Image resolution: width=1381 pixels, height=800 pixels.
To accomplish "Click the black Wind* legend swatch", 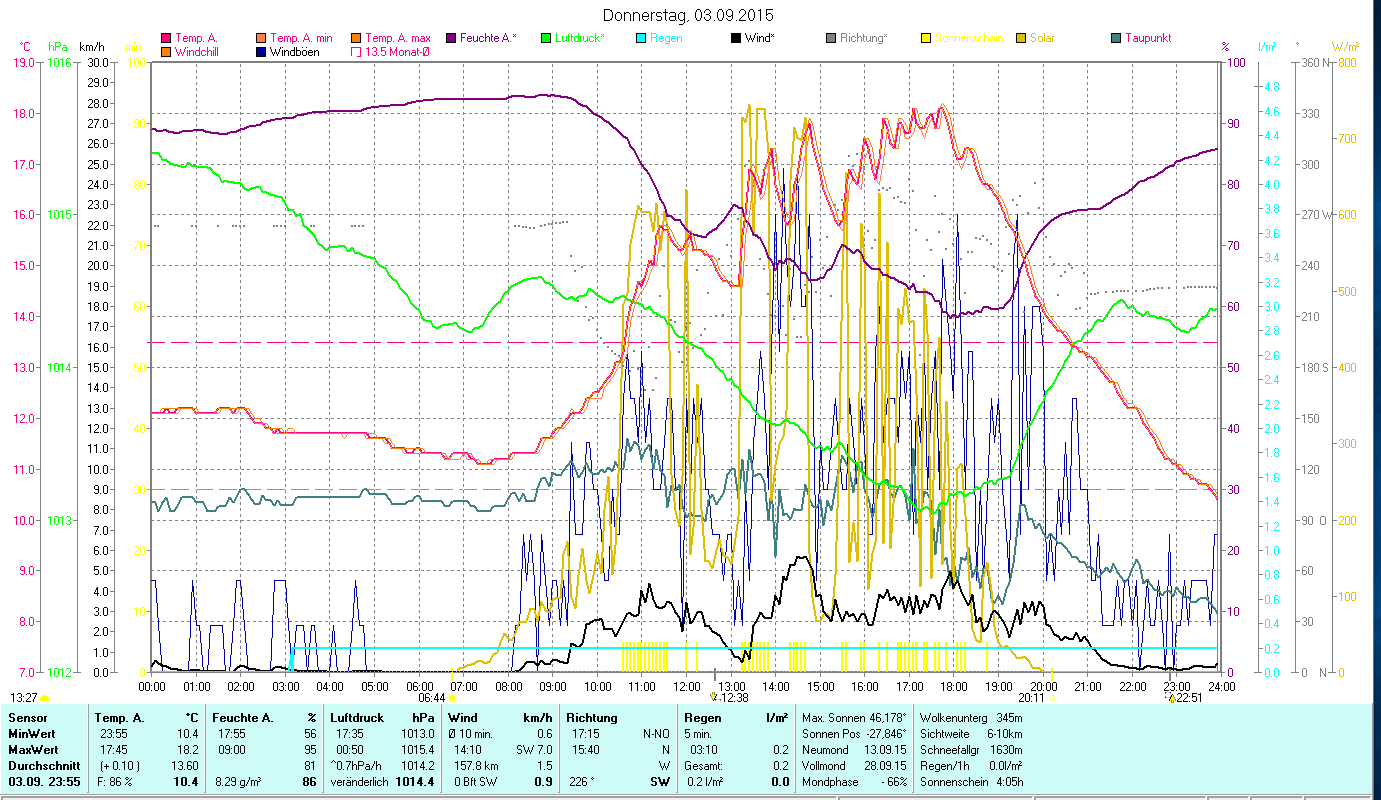I will click(737, 38).
